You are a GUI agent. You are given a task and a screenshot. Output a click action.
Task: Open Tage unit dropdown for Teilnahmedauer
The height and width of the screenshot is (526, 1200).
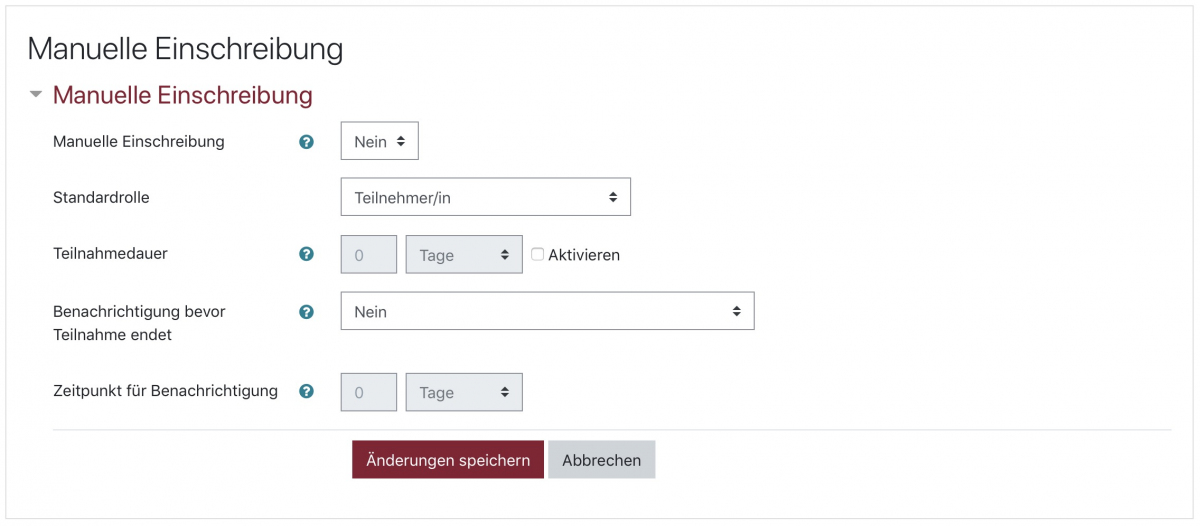pyautogui.click(x=464, y=255)
